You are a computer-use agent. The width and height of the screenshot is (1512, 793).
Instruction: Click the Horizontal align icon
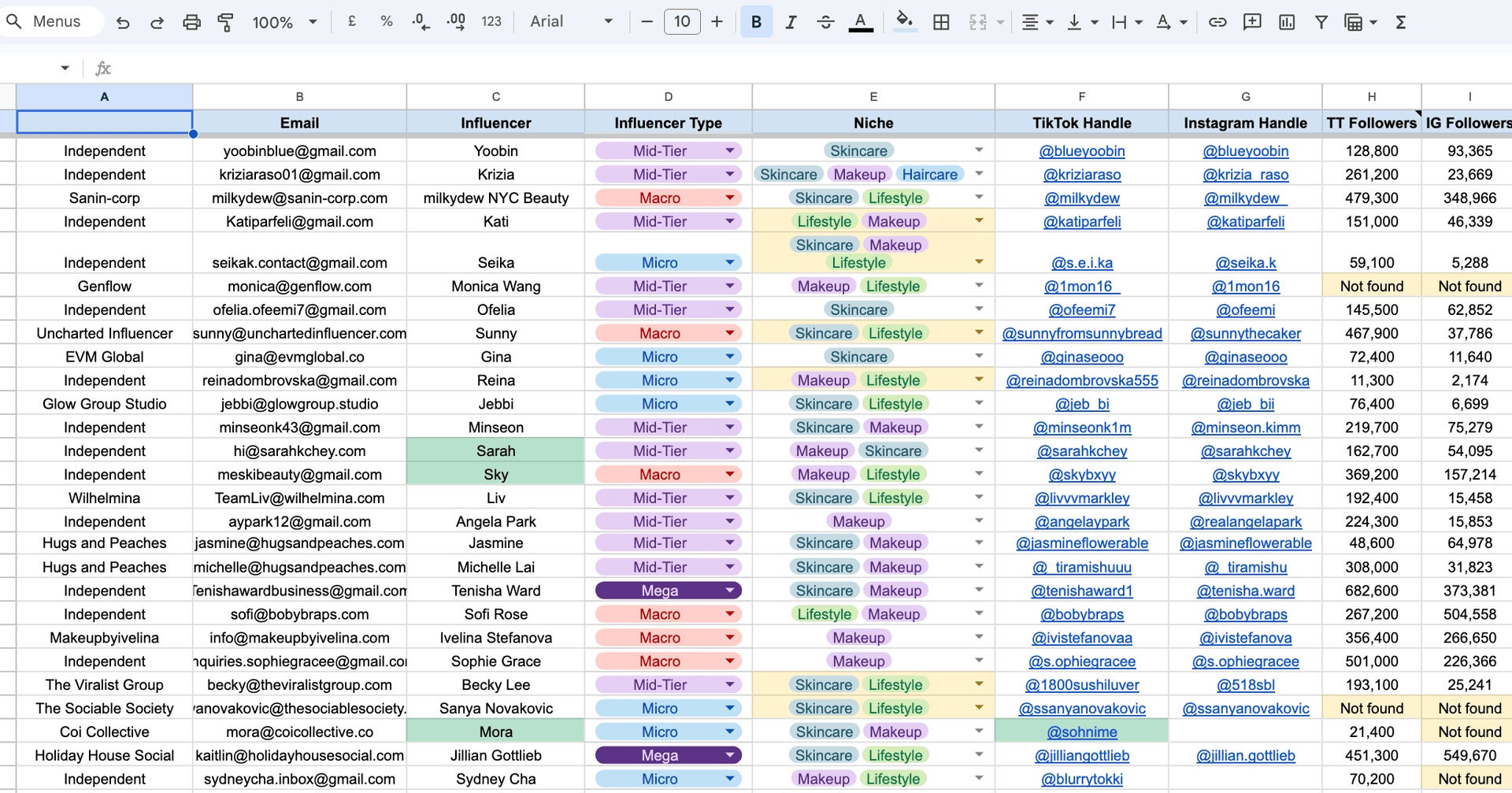coord(1030,22)
